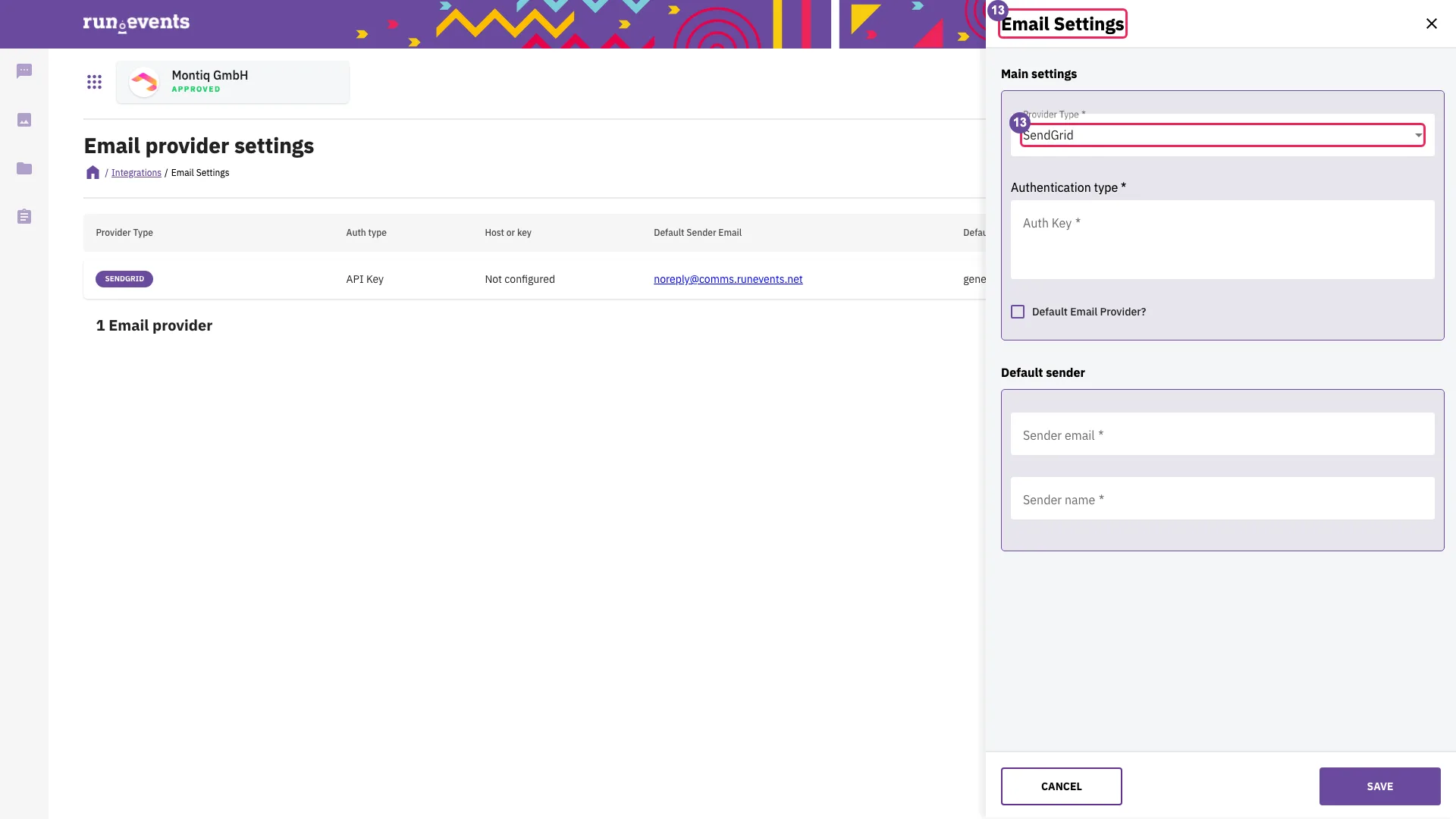Cancel the email settings changes
The height and width of the screenshot is (819, 1456).
1061,786
